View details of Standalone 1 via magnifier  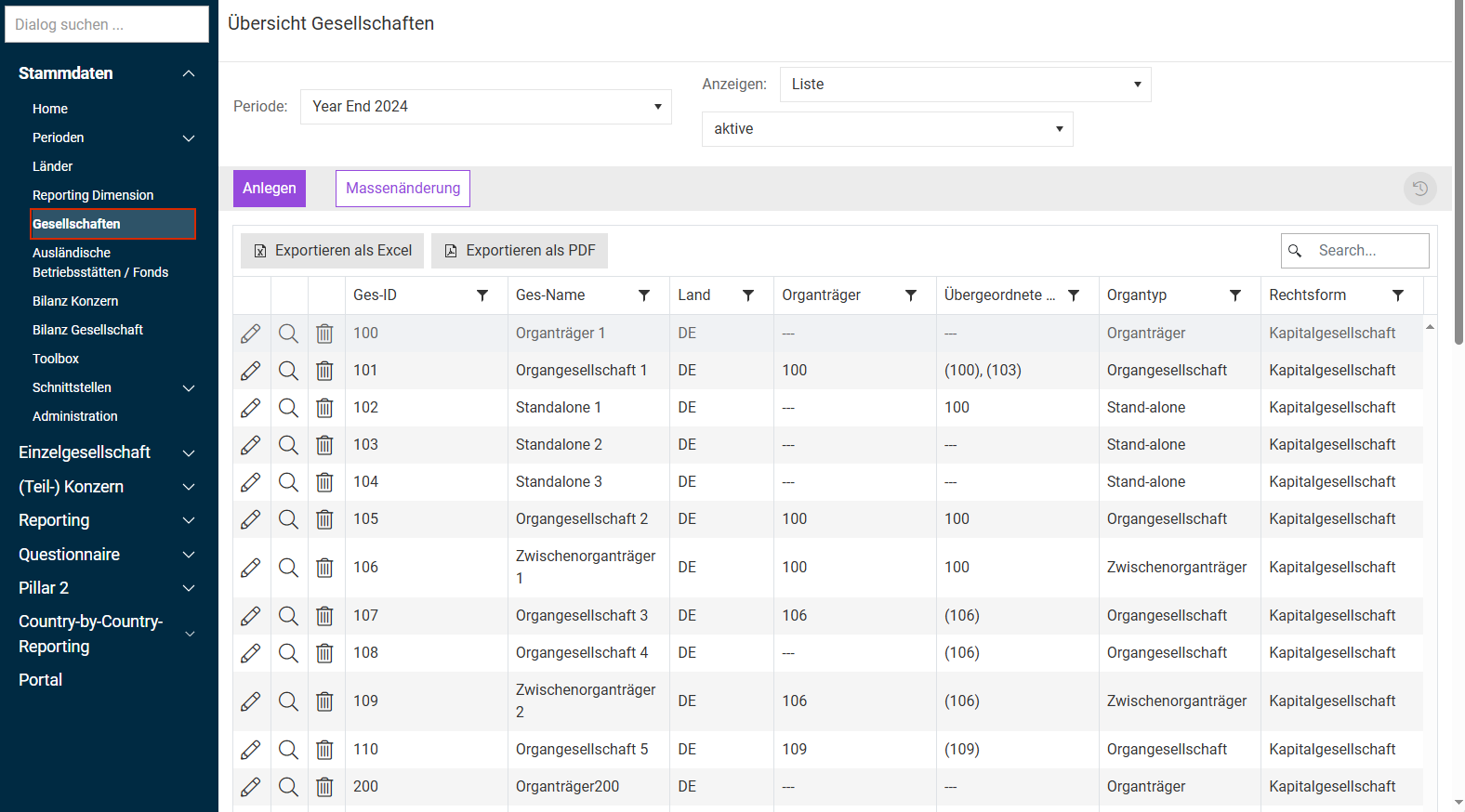point(289,408)
